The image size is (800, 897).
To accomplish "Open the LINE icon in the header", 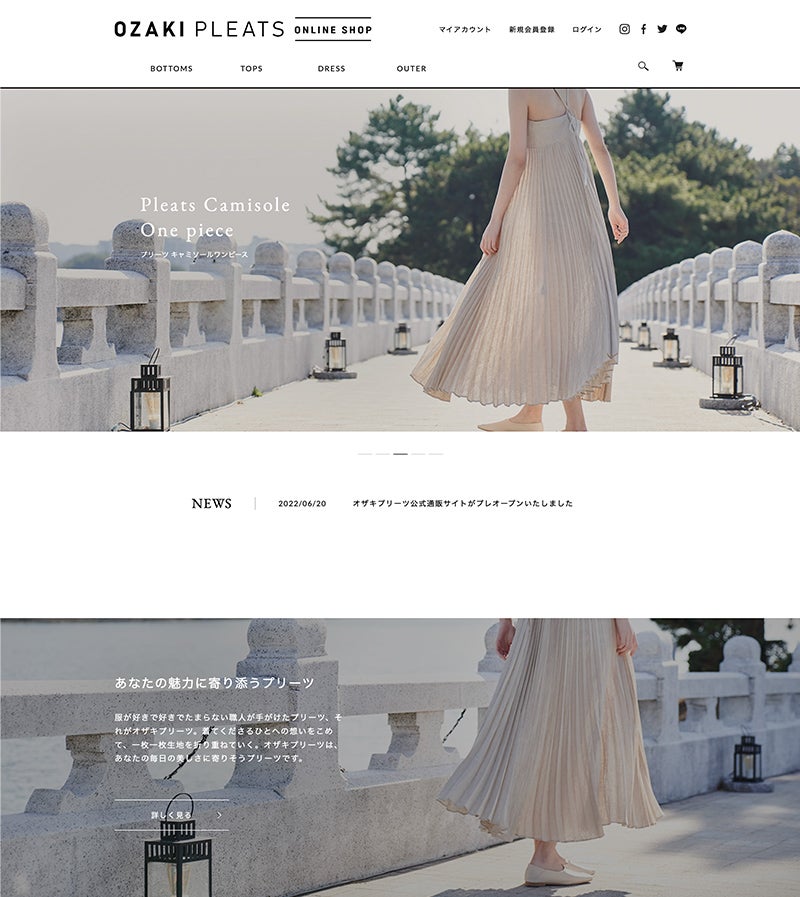I will click(681, 29).
